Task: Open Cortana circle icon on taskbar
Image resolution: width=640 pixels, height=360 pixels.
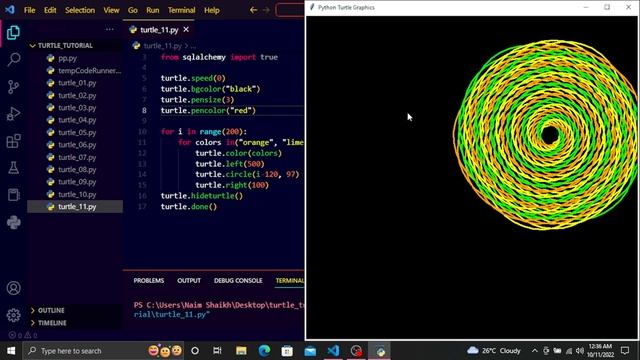Action: pos(195,351)
